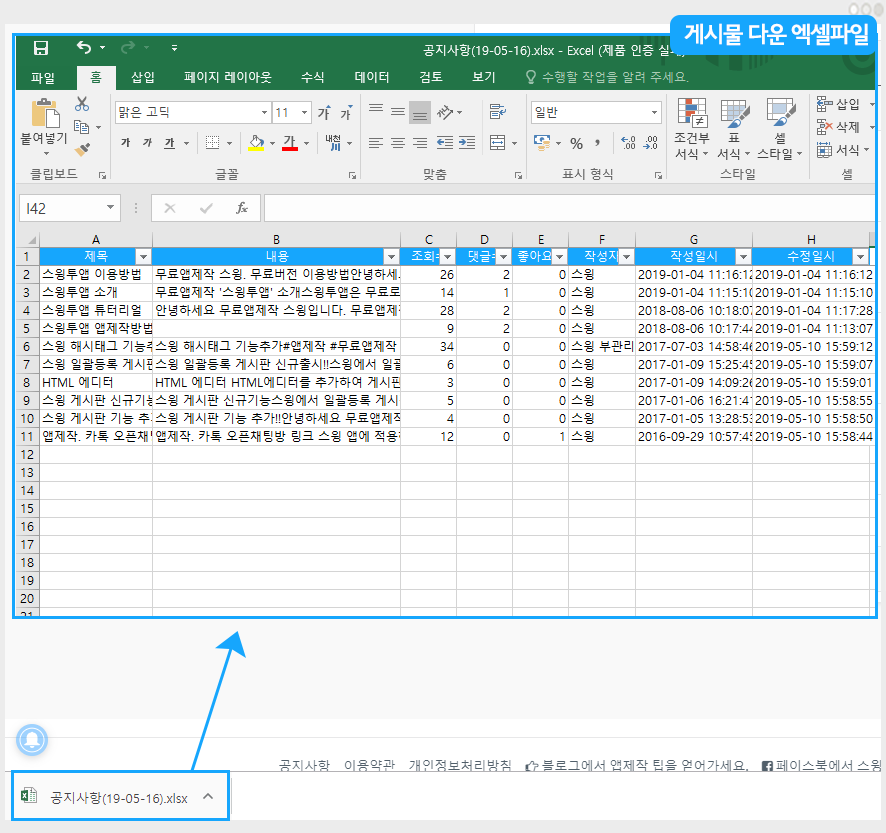Select the Format Painter brush
Image resolution: width=886 pixels, height=833 pixels.
[82, 149]
